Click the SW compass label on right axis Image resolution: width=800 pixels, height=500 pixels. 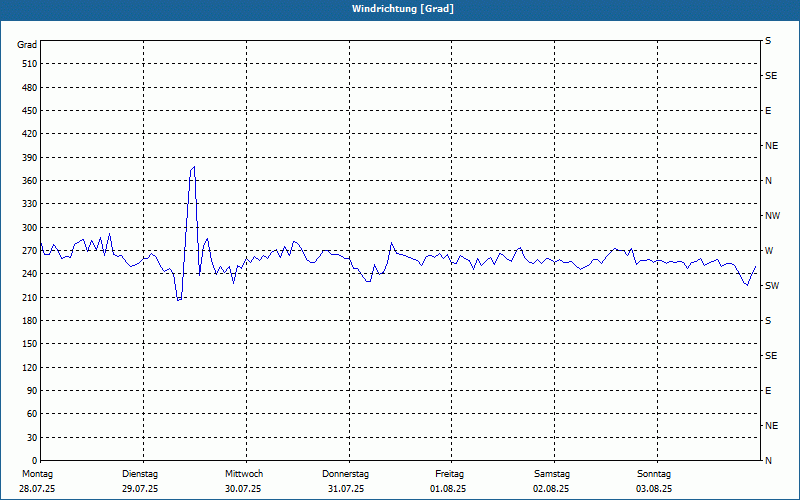point(771,286)
